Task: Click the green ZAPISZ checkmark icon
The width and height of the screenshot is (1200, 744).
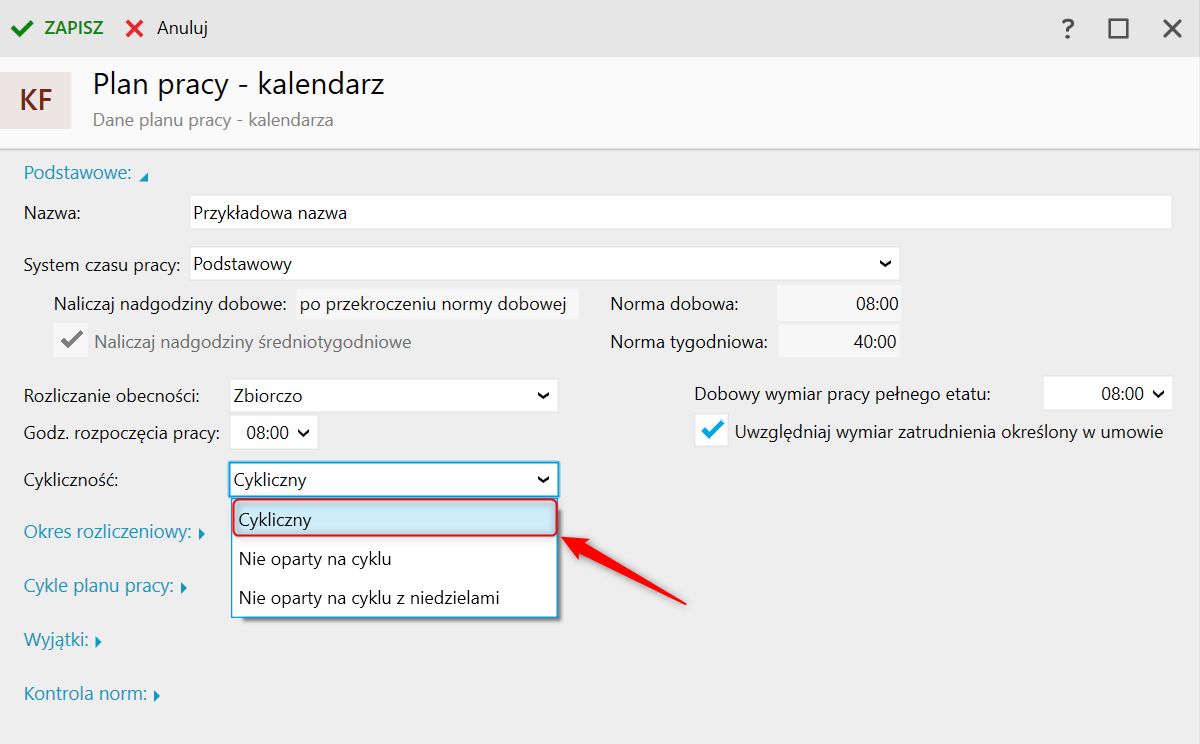Action: click(22, 28)
